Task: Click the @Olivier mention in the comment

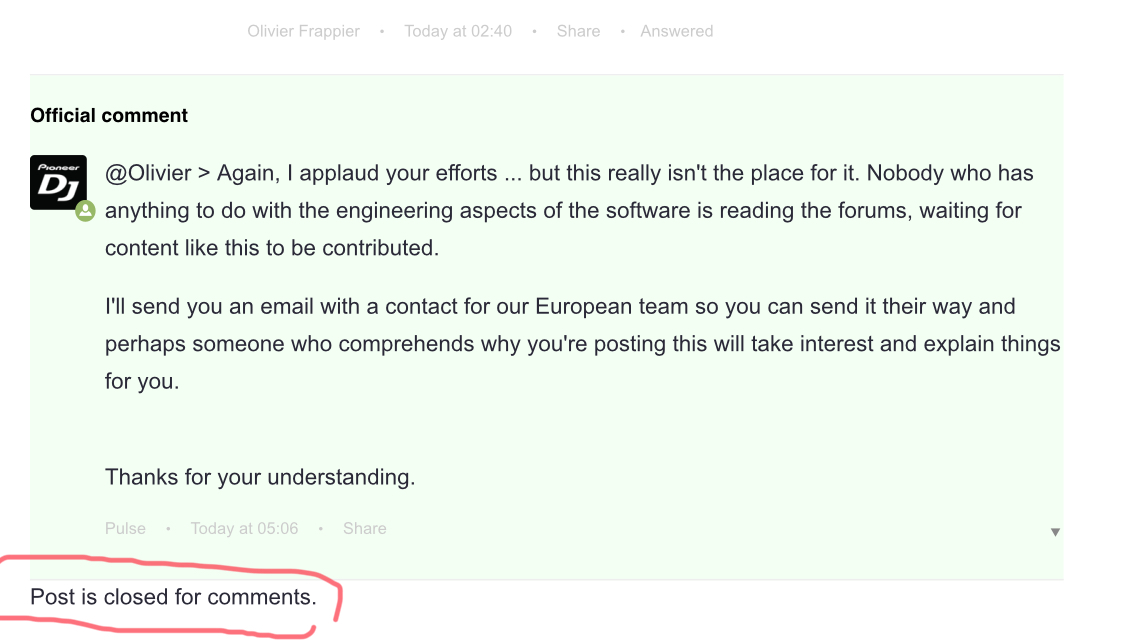Action: (149, 173)
